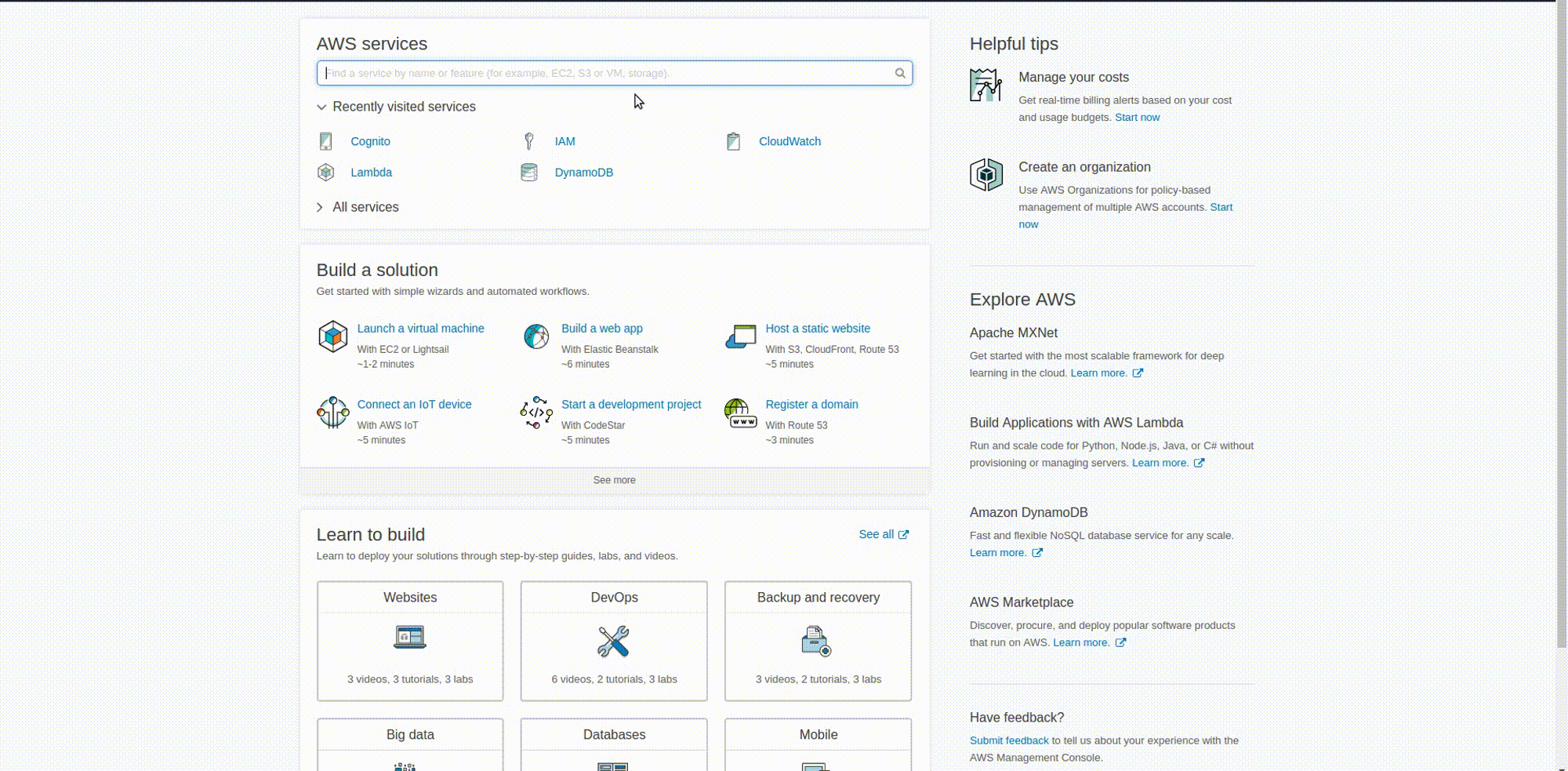Screen dimensions: 1568x771
Task: Click the Register a domain www icon
Action: (741, 413)
